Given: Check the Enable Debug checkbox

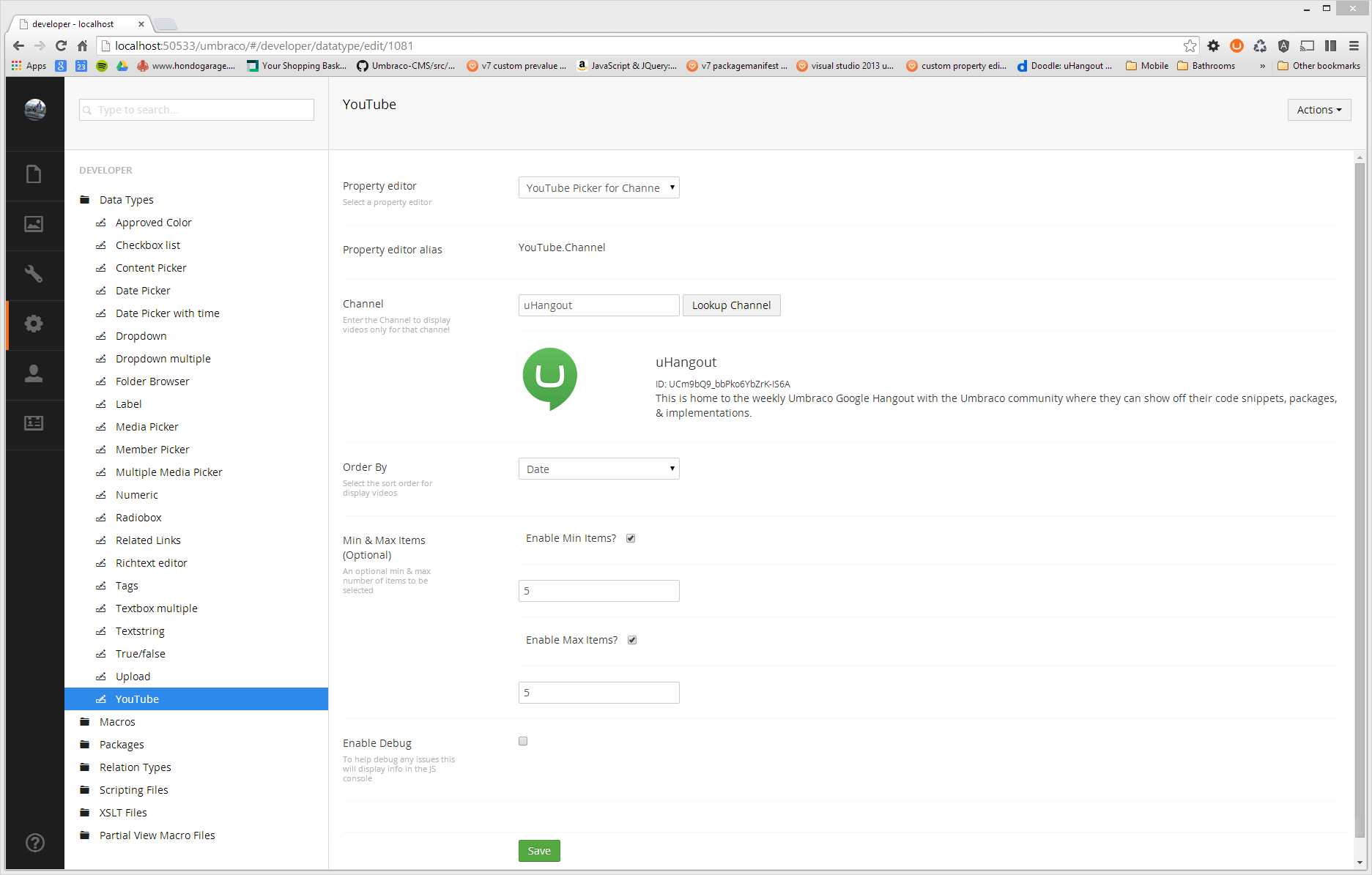Looking at the screenshot, I should [523, 741].
